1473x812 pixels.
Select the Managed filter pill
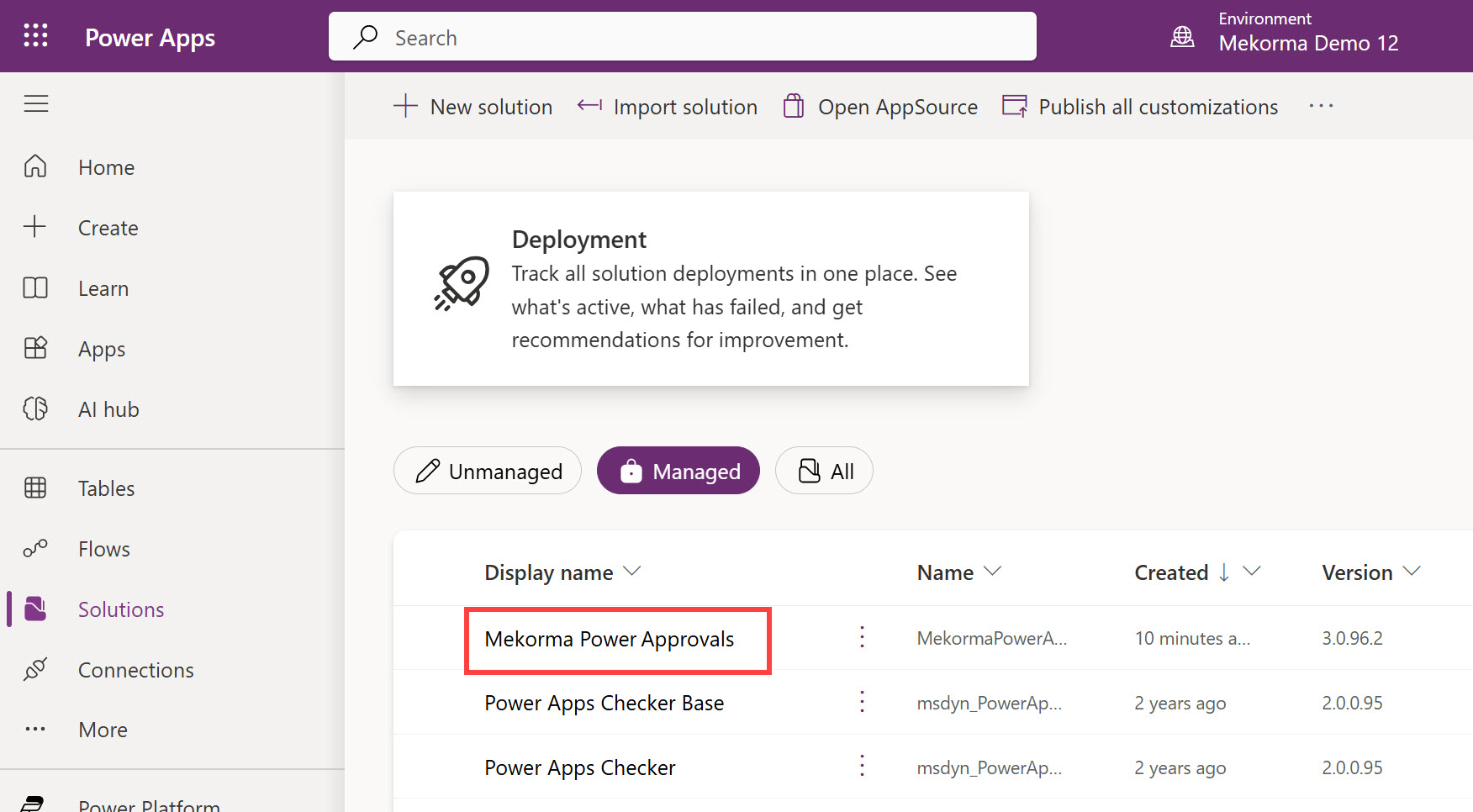point(678,471)
